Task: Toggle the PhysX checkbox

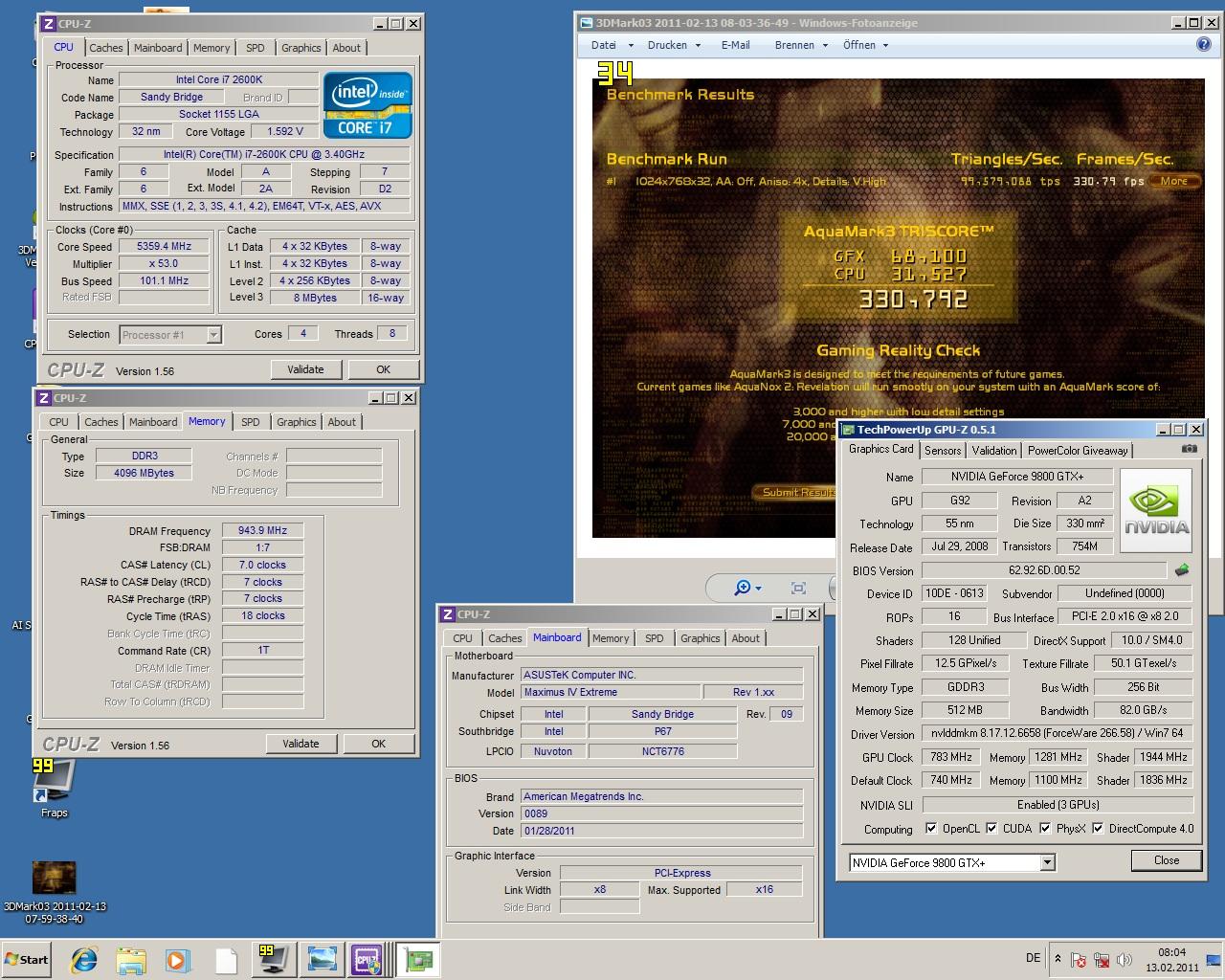Action: click(x=1045, y=829)
